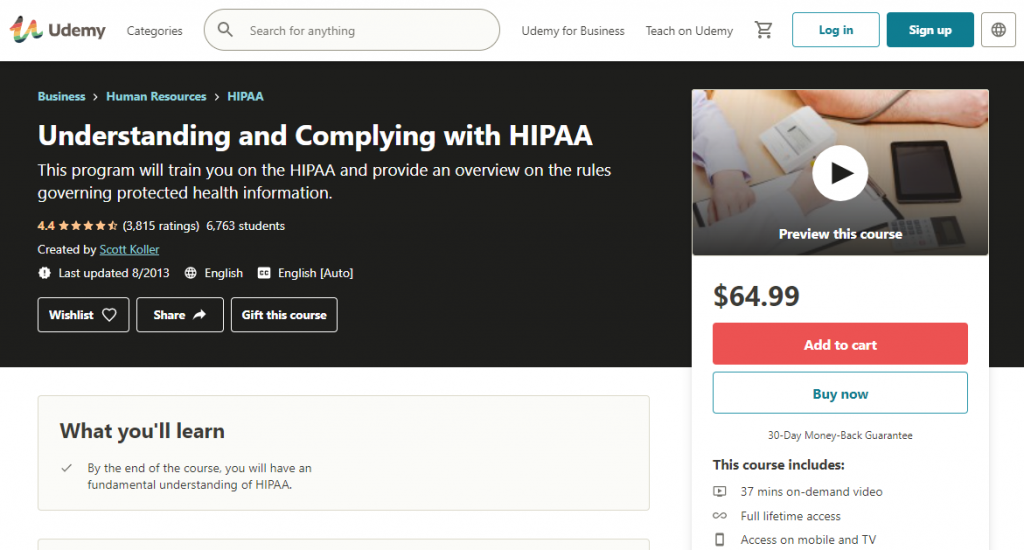1024x550 pixels.
Task: Open Udemy for Business page
Action: click(573, 31)
